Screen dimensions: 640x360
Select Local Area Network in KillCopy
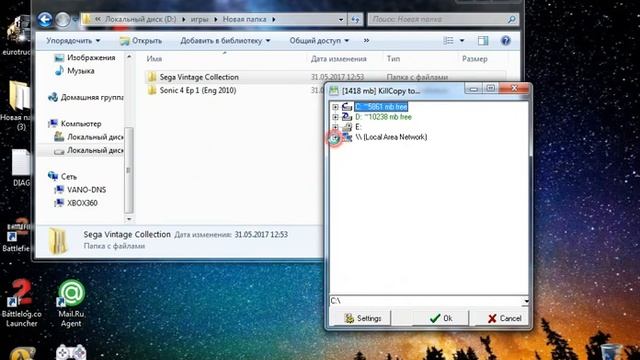391,137
